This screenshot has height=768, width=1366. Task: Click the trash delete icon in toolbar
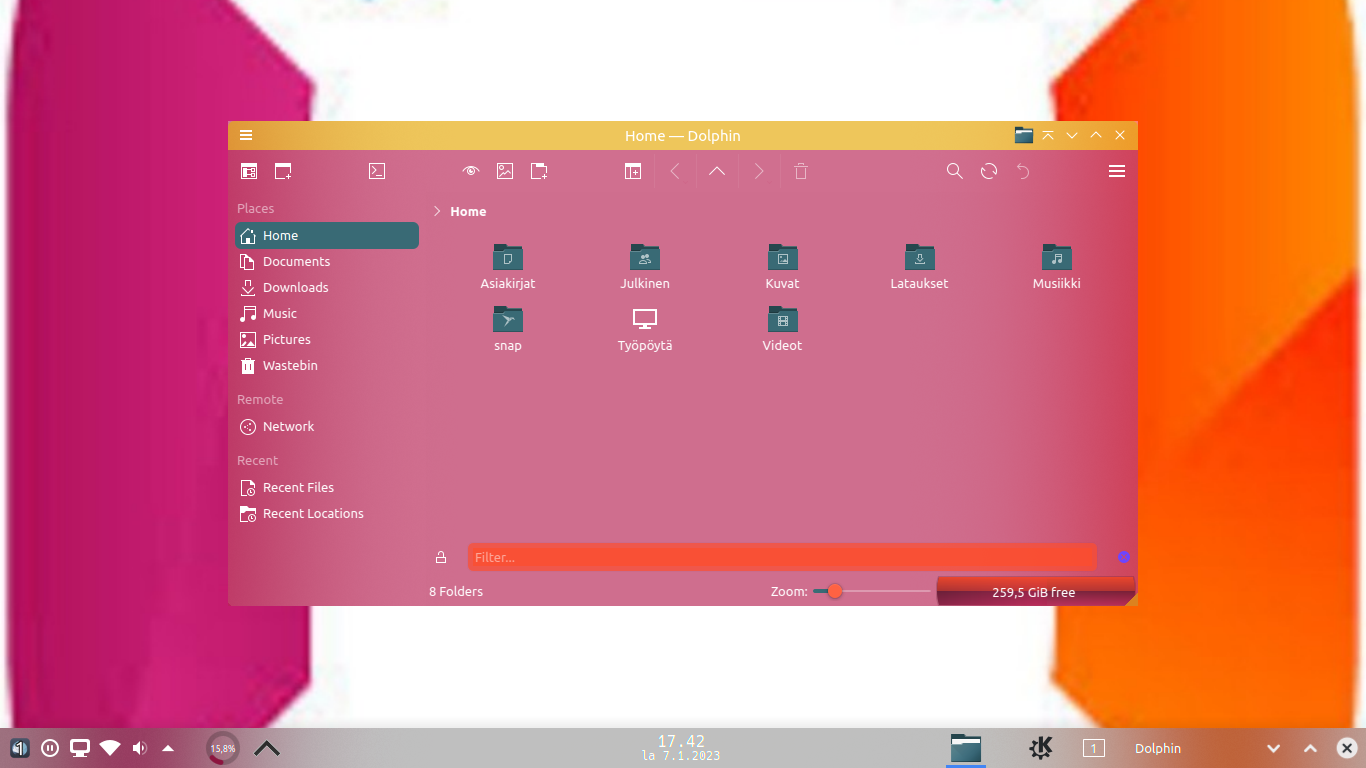pyautogui.click(x=801, y=171)
